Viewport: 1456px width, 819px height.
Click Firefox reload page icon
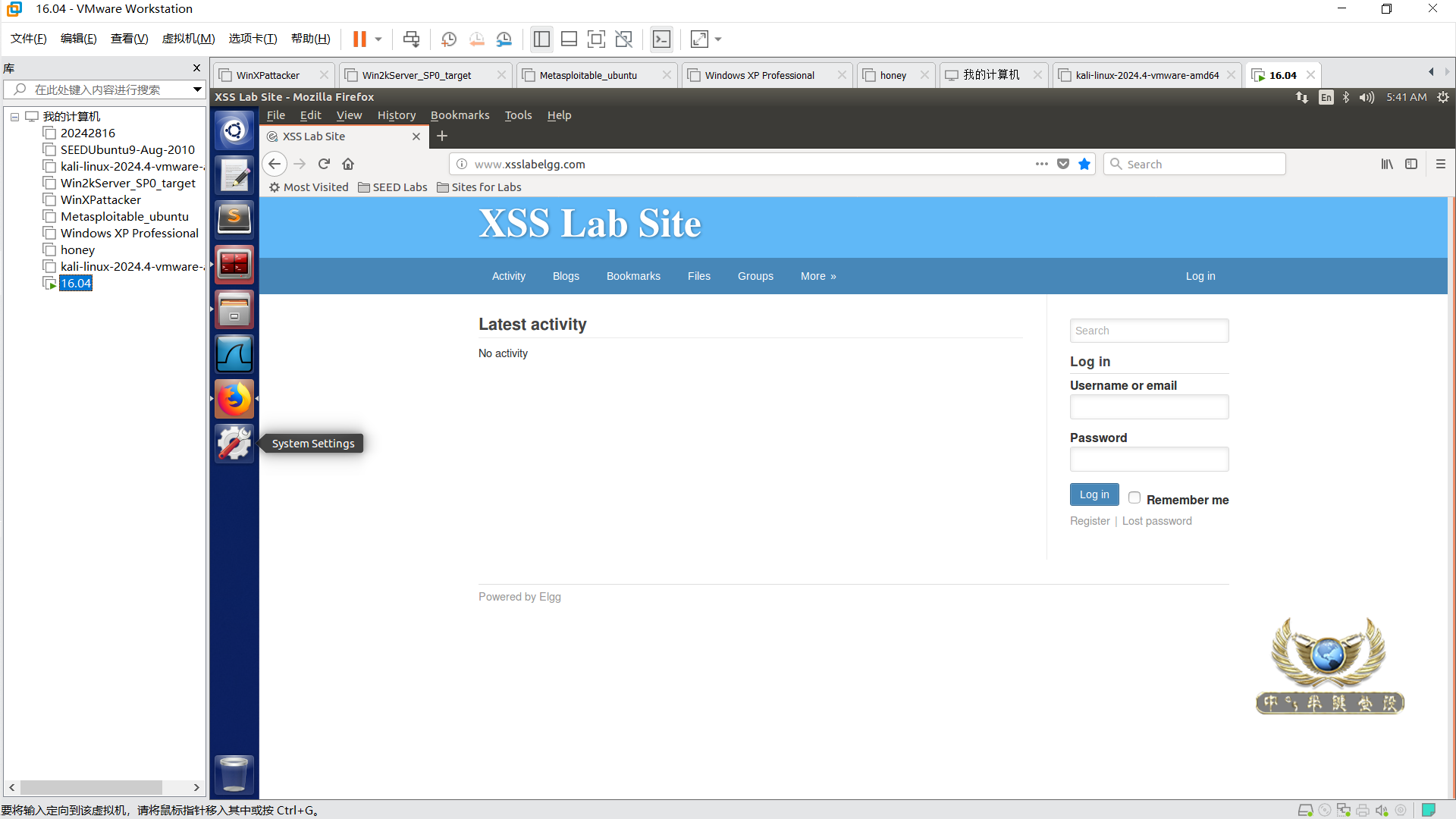324,164
